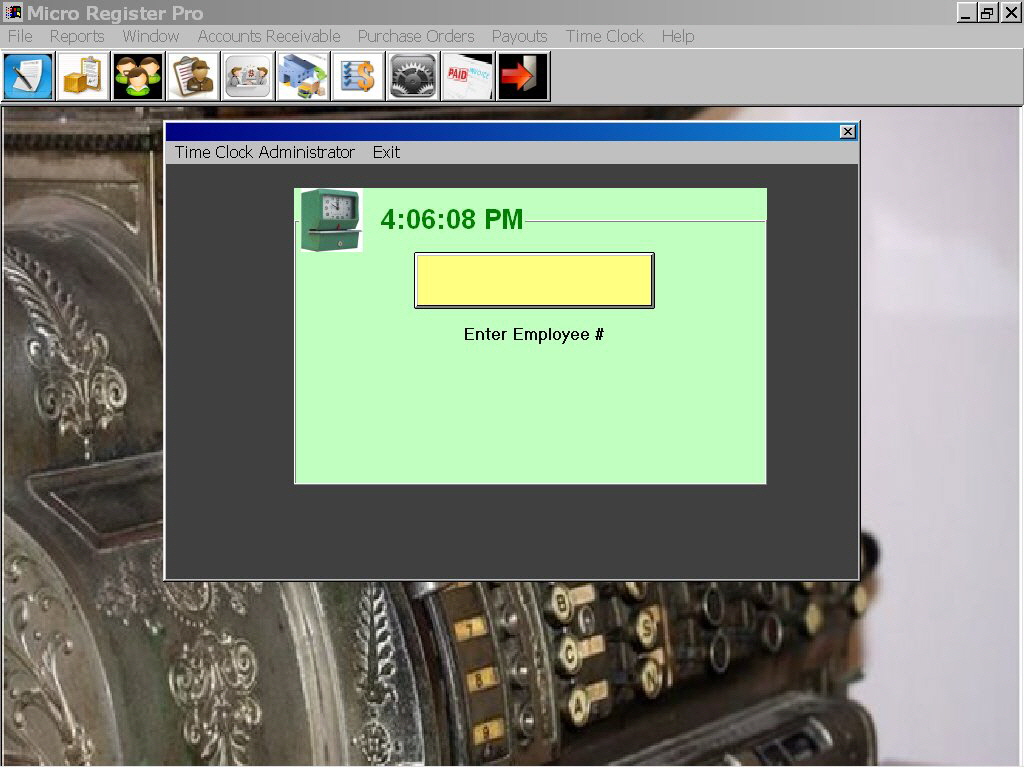Click the three-people customers icon

click(138, 76)
